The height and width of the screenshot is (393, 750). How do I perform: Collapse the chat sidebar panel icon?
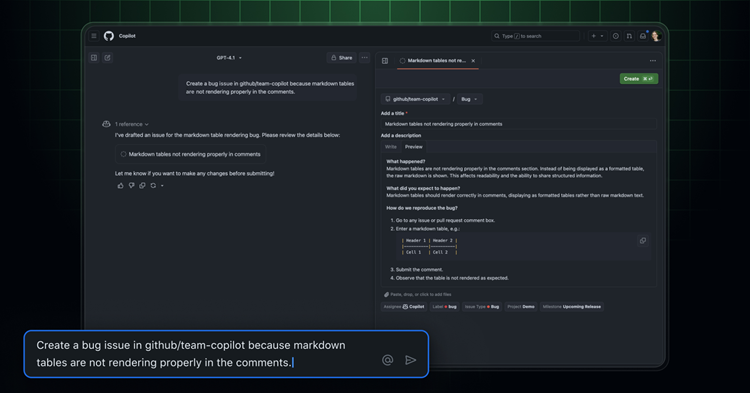(94, 58)
